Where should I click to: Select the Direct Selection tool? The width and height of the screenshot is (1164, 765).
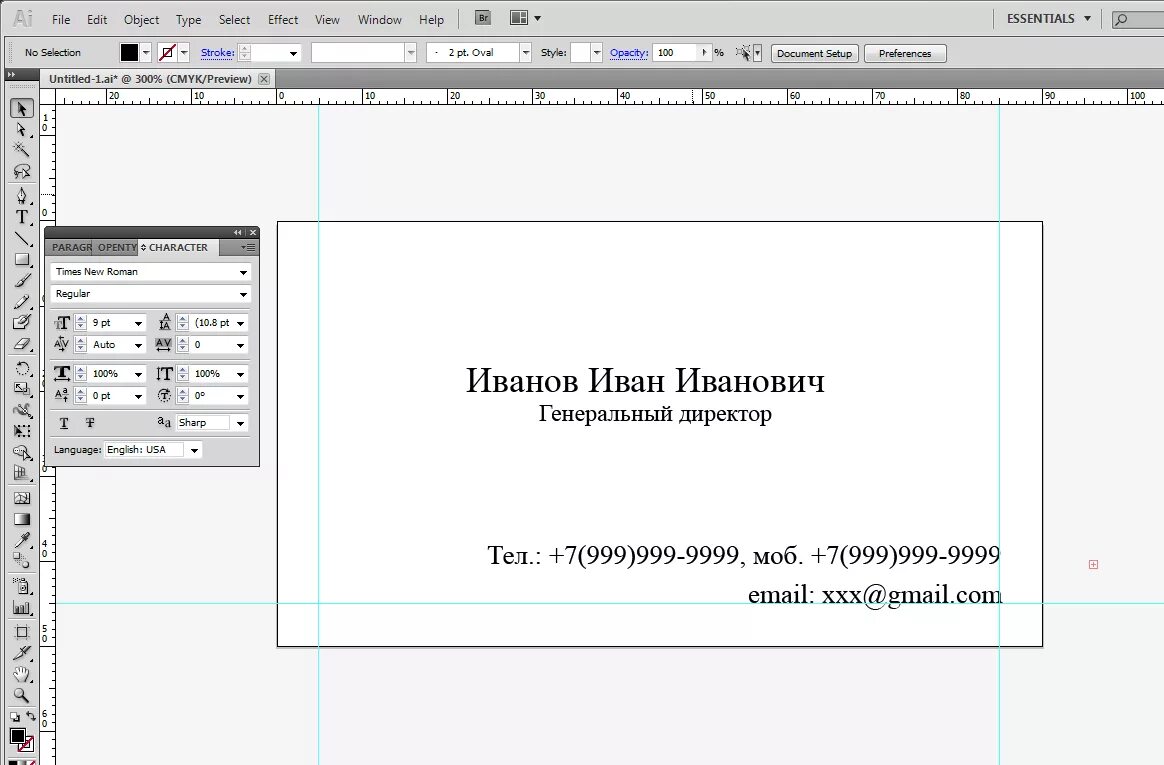point(22,129)
